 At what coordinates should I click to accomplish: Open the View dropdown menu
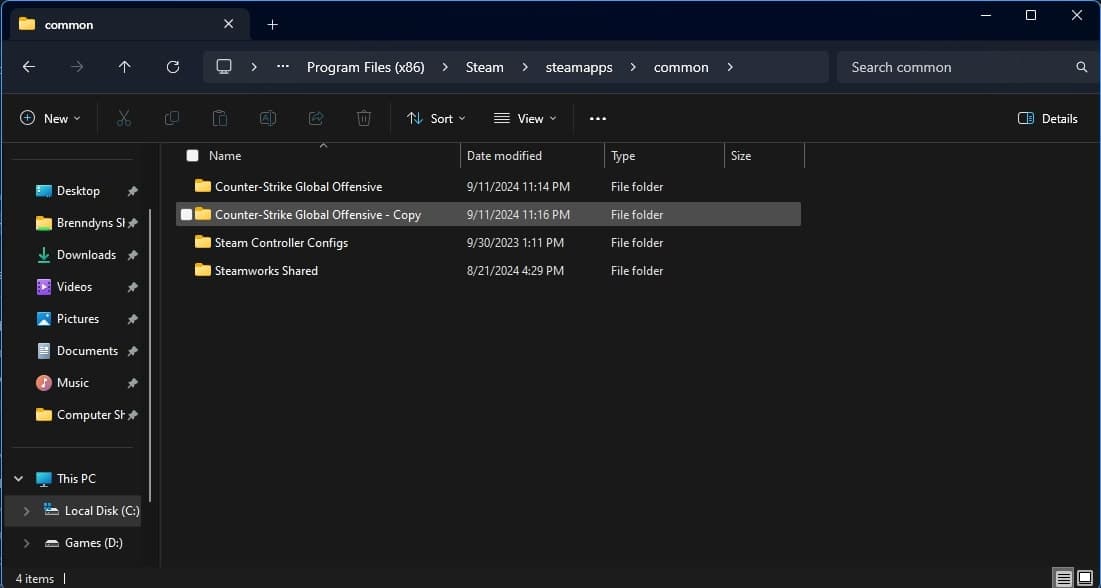pos(525,118)
